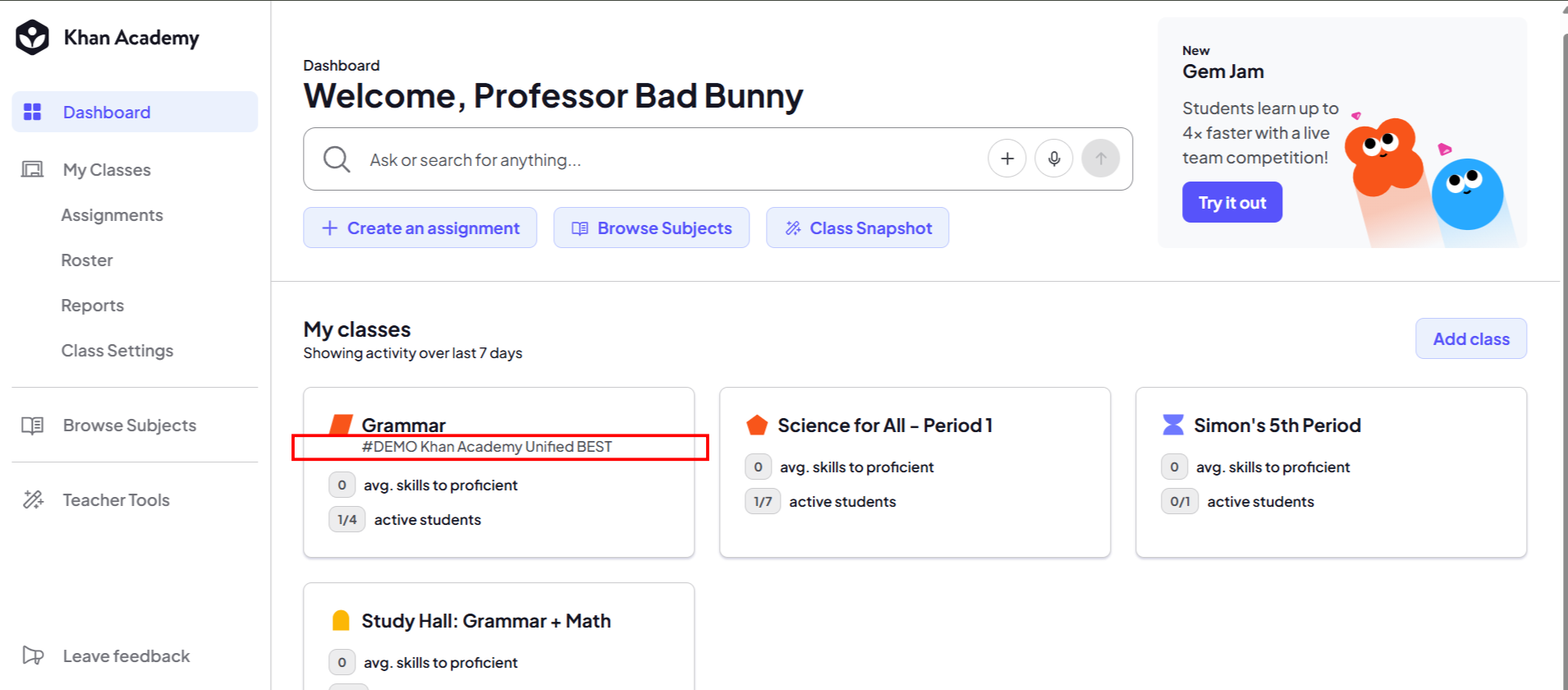Click the Khan Academy logo icon
Screen dimensions: 1568x690
[x=33, y=38]
